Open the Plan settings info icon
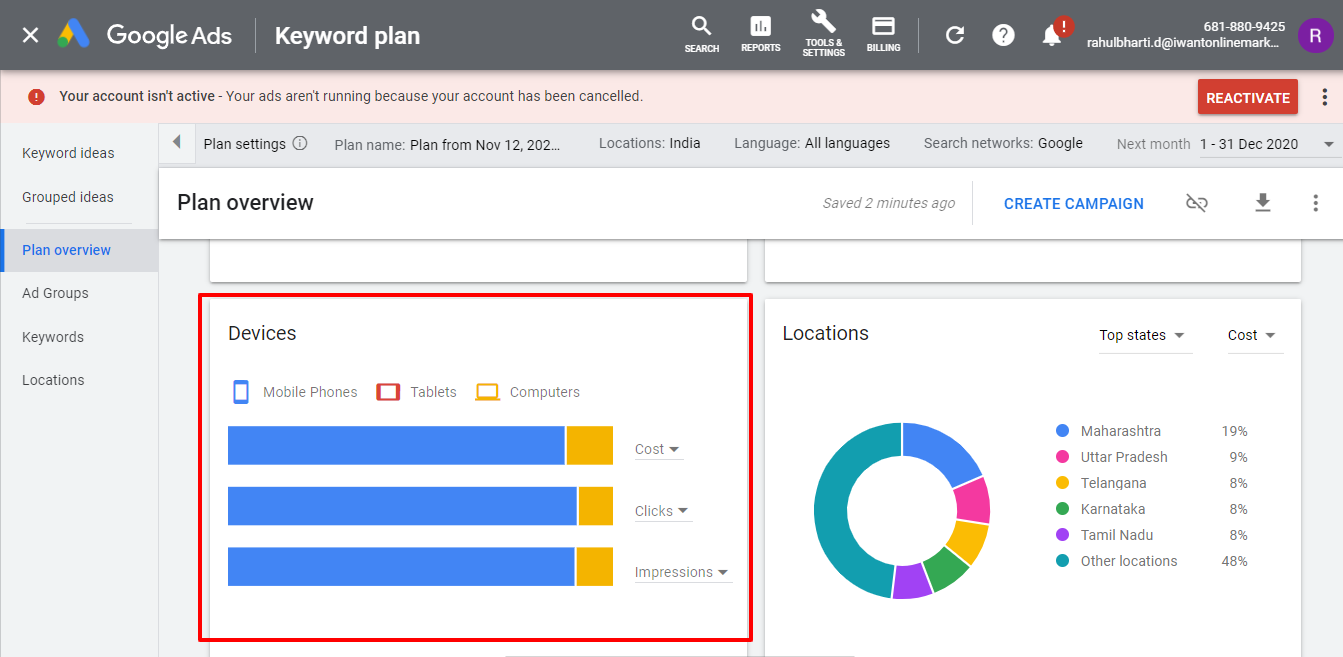Screen dimensions: 1343x657 (299, 143)
